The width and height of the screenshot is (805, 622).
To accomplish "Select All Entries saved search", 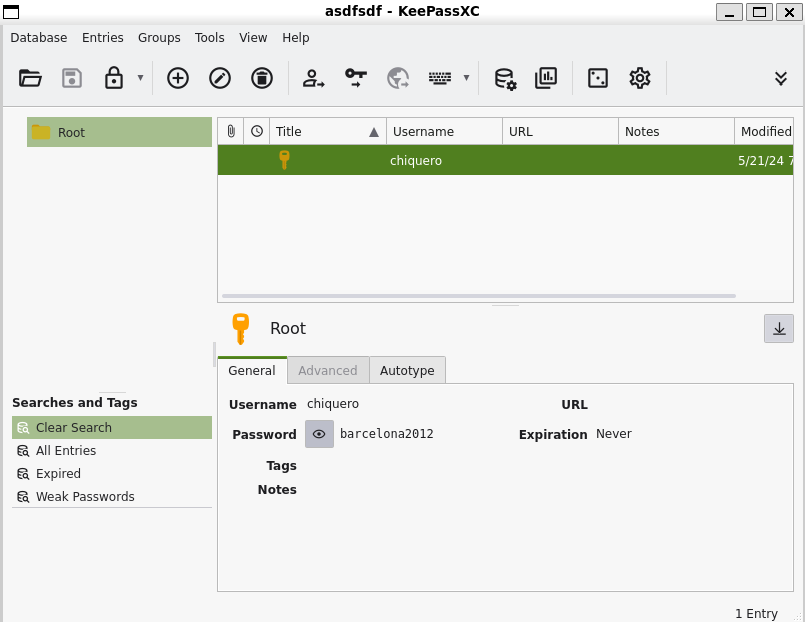I will coord(112,451).
